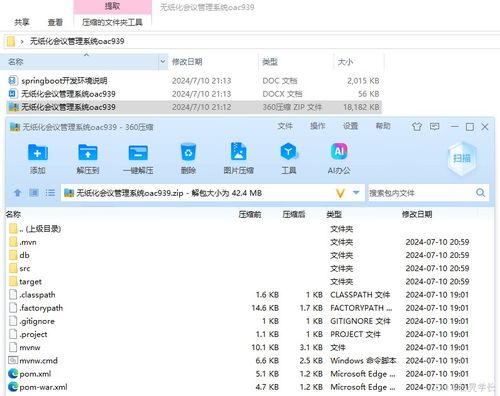This screenshot has height=396, width=500.
Task: Click the folder icon in Explorer address bar
Action: tap(11, 41)
